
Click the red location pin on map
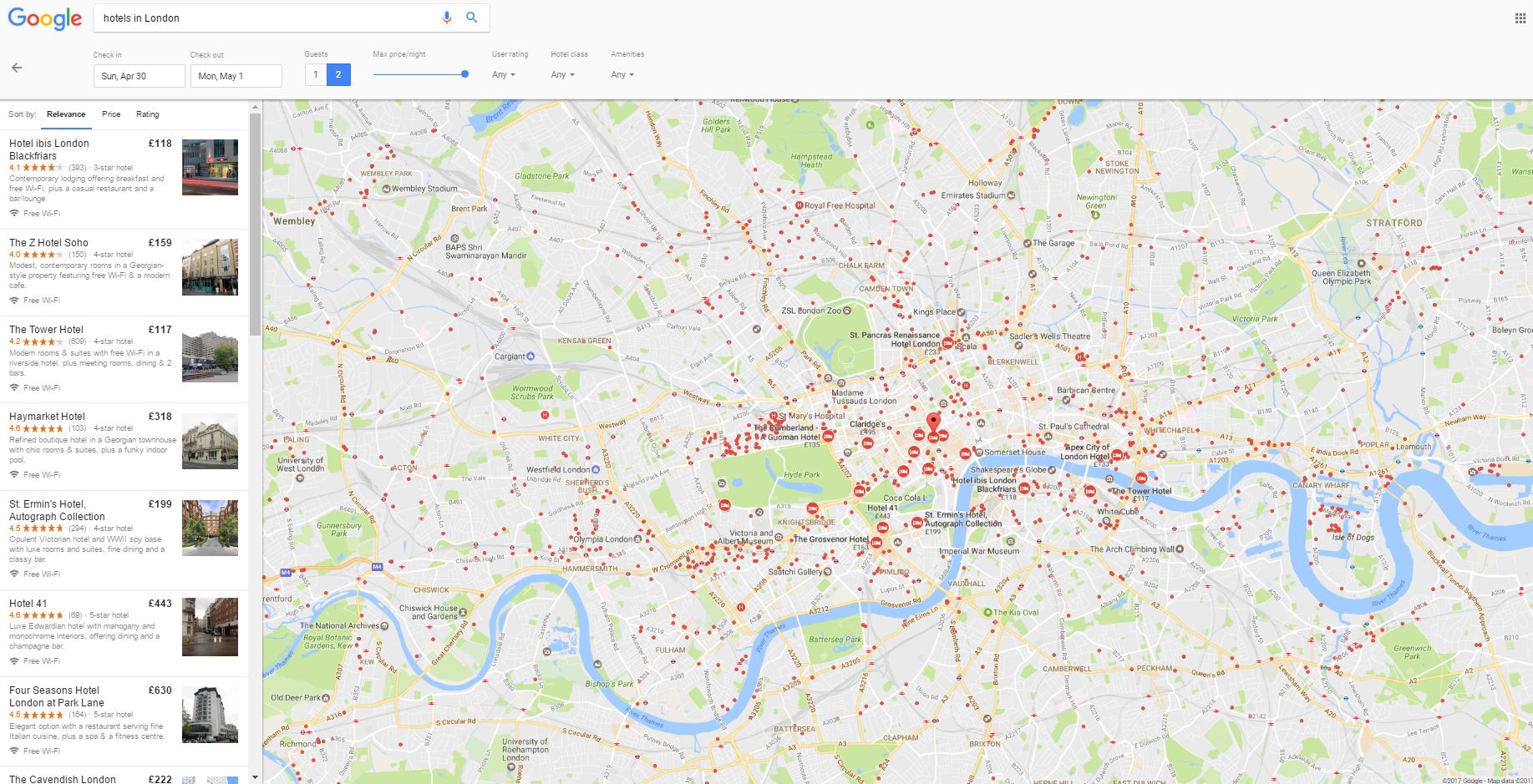[x=933, y=421]
